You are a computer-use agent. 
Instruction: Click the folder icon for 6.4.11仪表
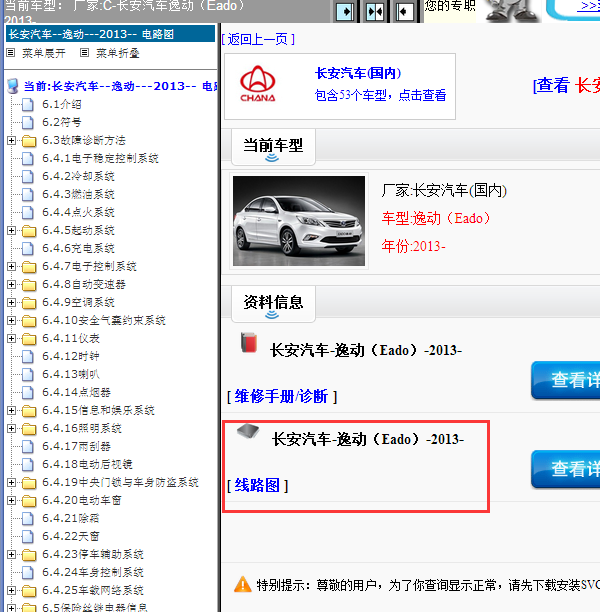pyautogui.click(x=29, y=338)
